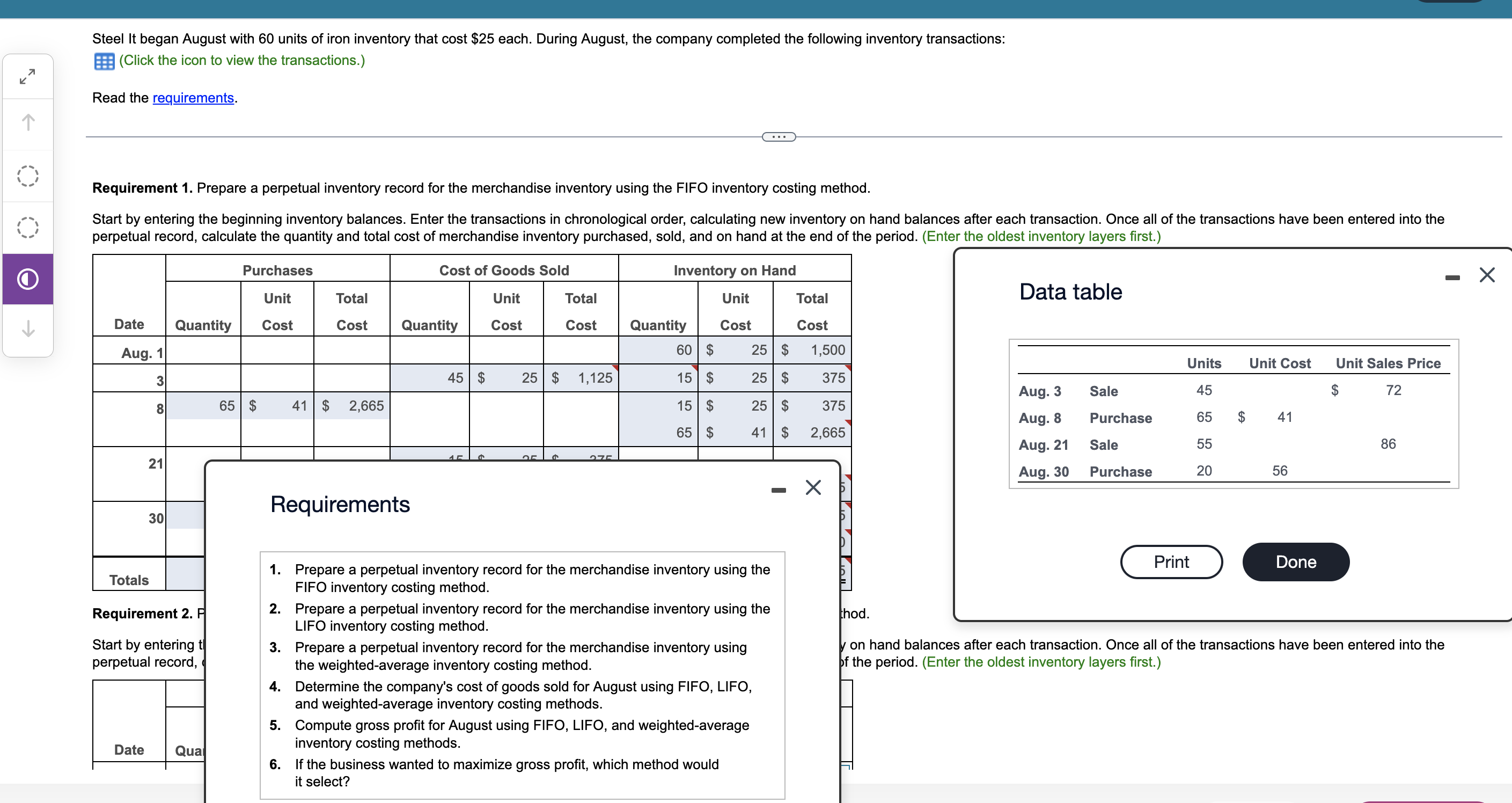Enter full screen using the expand arrows icon
Image resolution: width=1512 pixels, height=803 pixels.
pos(27,74)
